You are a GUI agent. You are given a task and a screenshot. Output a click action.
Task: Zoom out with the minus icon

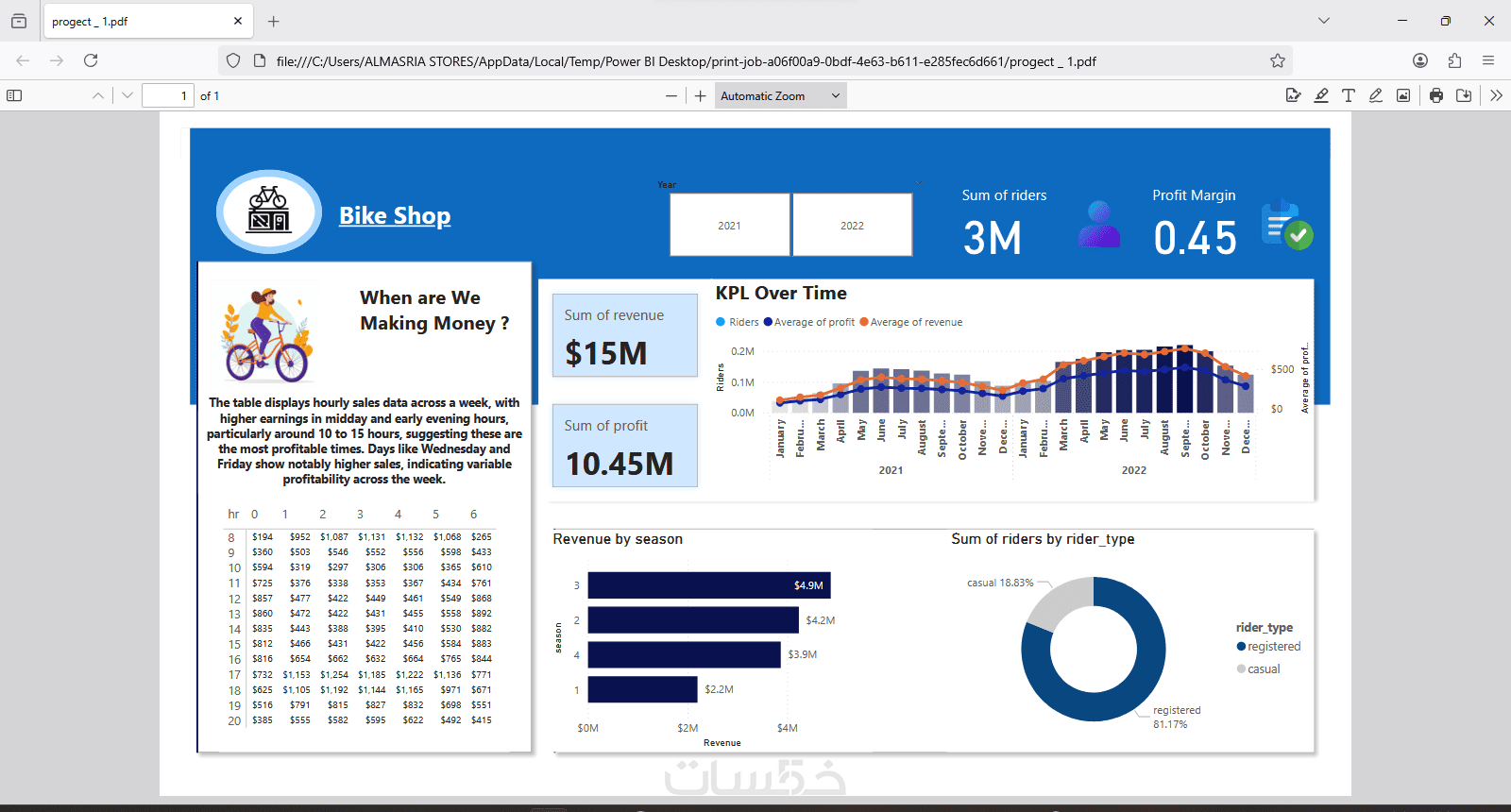[x=671, y=95]
